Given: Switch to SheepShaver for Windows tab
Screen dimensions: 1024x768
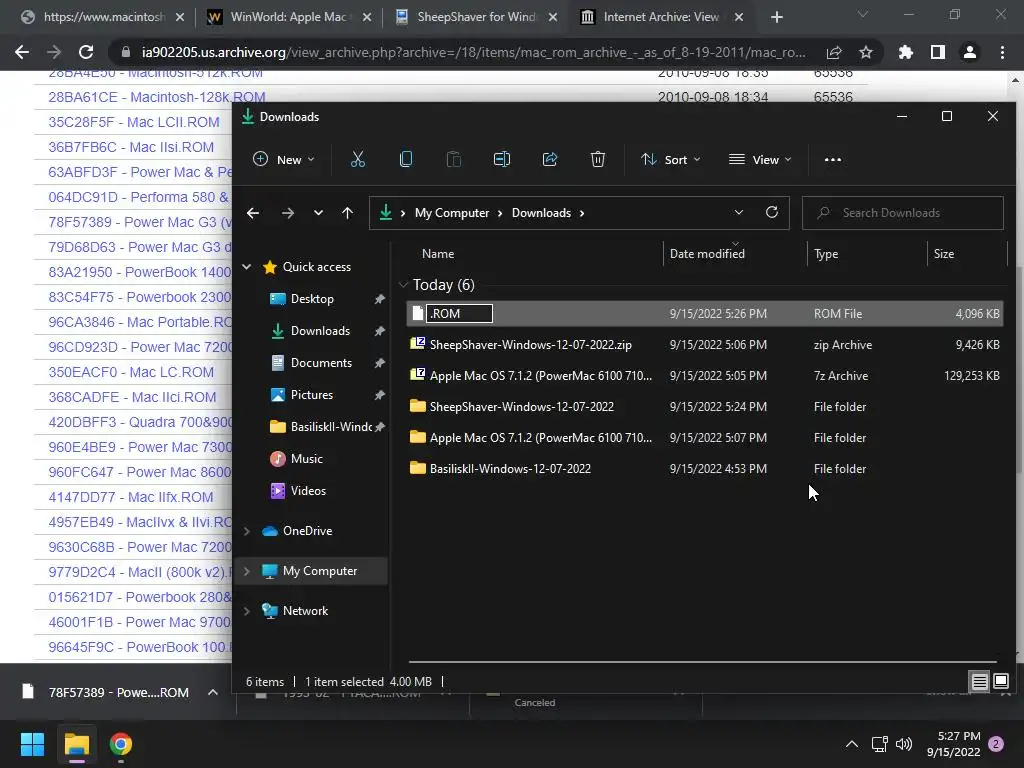Looking at the screenshot, I should click(477, 17).
